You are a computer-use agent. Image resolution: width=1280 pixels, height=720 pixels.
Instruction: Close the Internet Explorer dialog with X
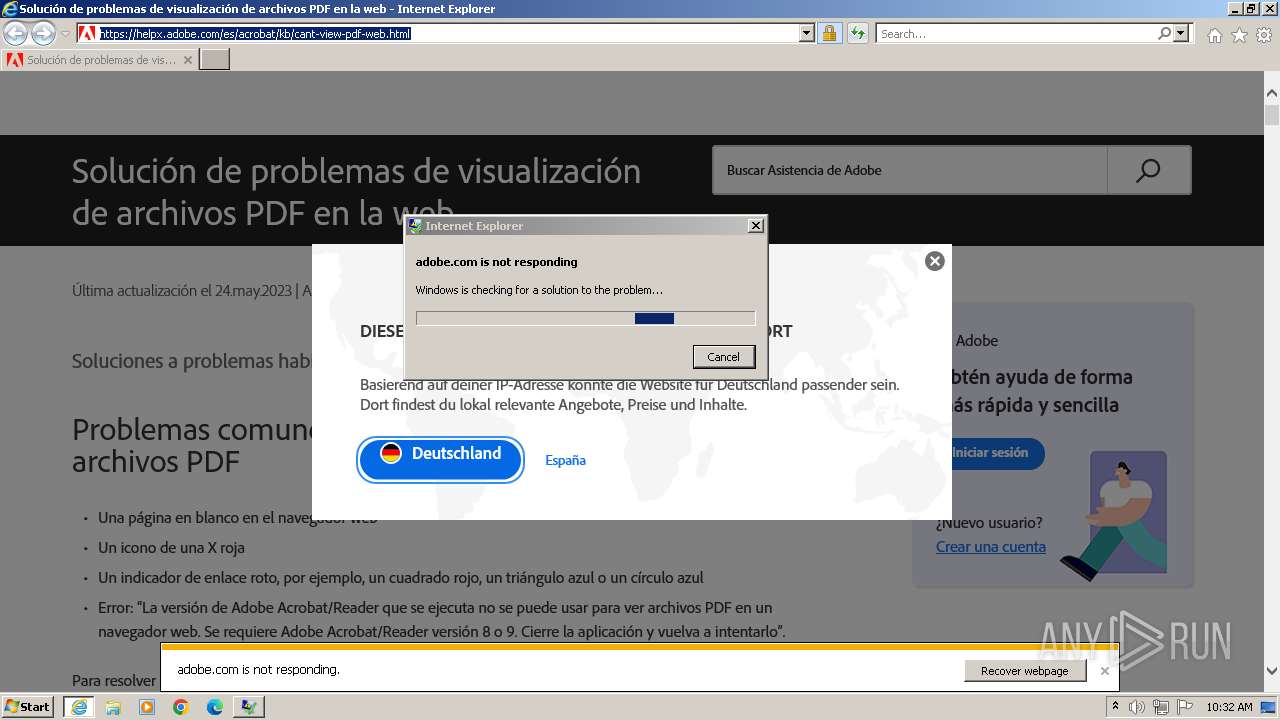click(756, 226)
